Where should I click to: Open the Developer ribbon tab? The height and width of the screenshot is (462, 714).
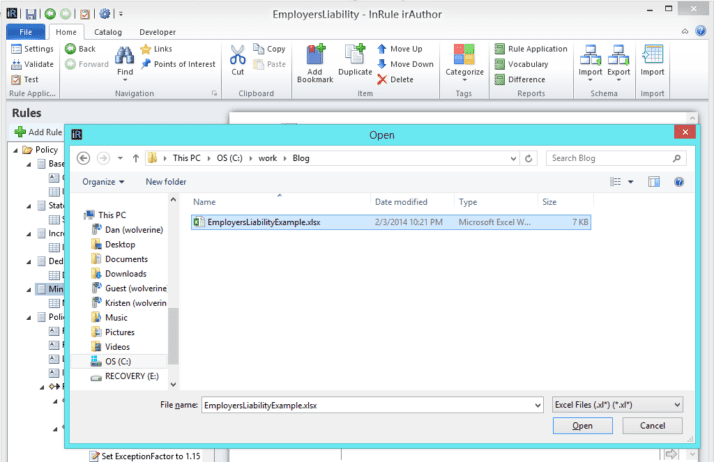pyautogui.click(x=157, y=32)
